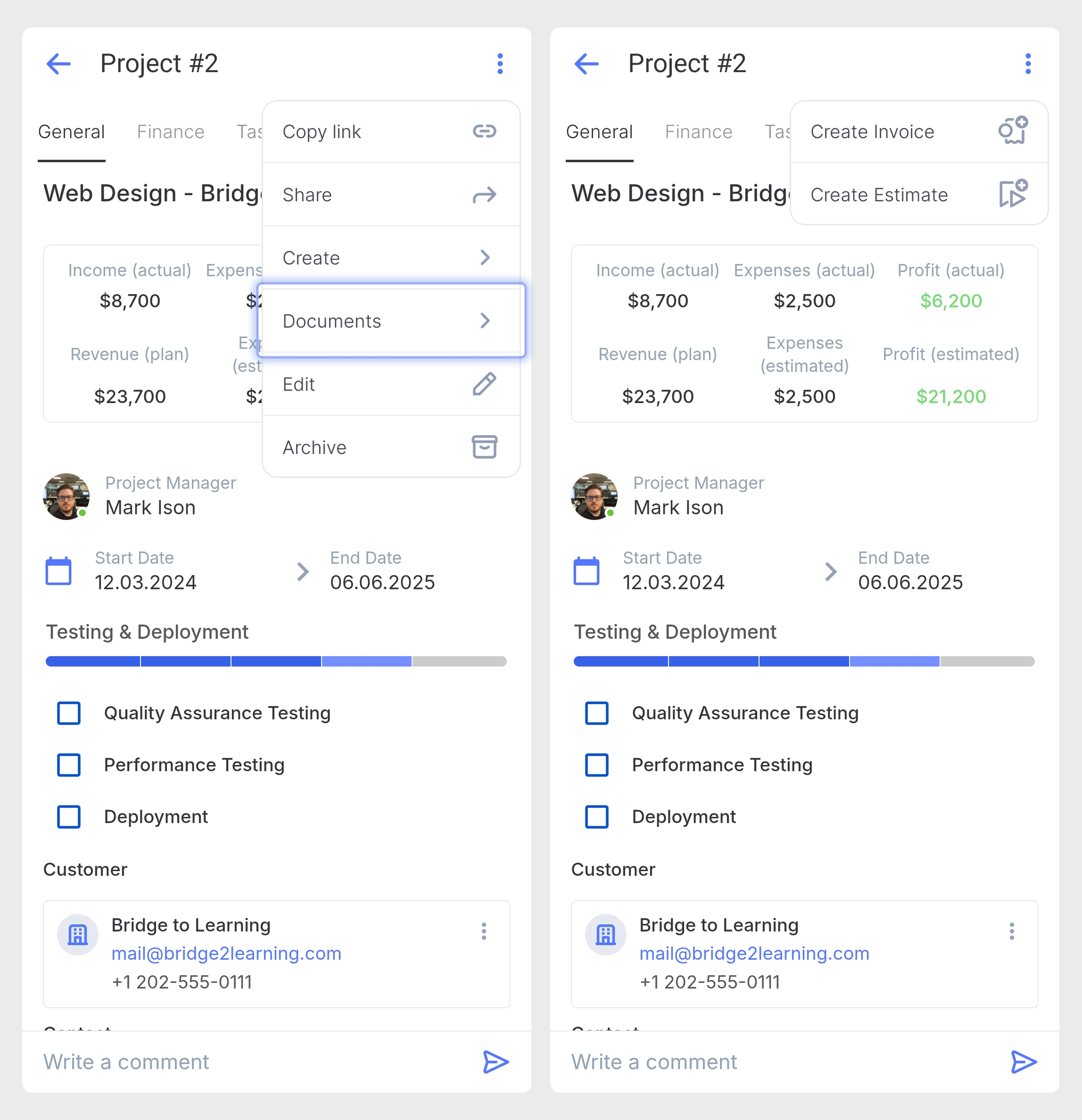Tick the Deployment checkbox in left panel
The width and height of the screenshot is (1082, 1120).
coord(69,816)
